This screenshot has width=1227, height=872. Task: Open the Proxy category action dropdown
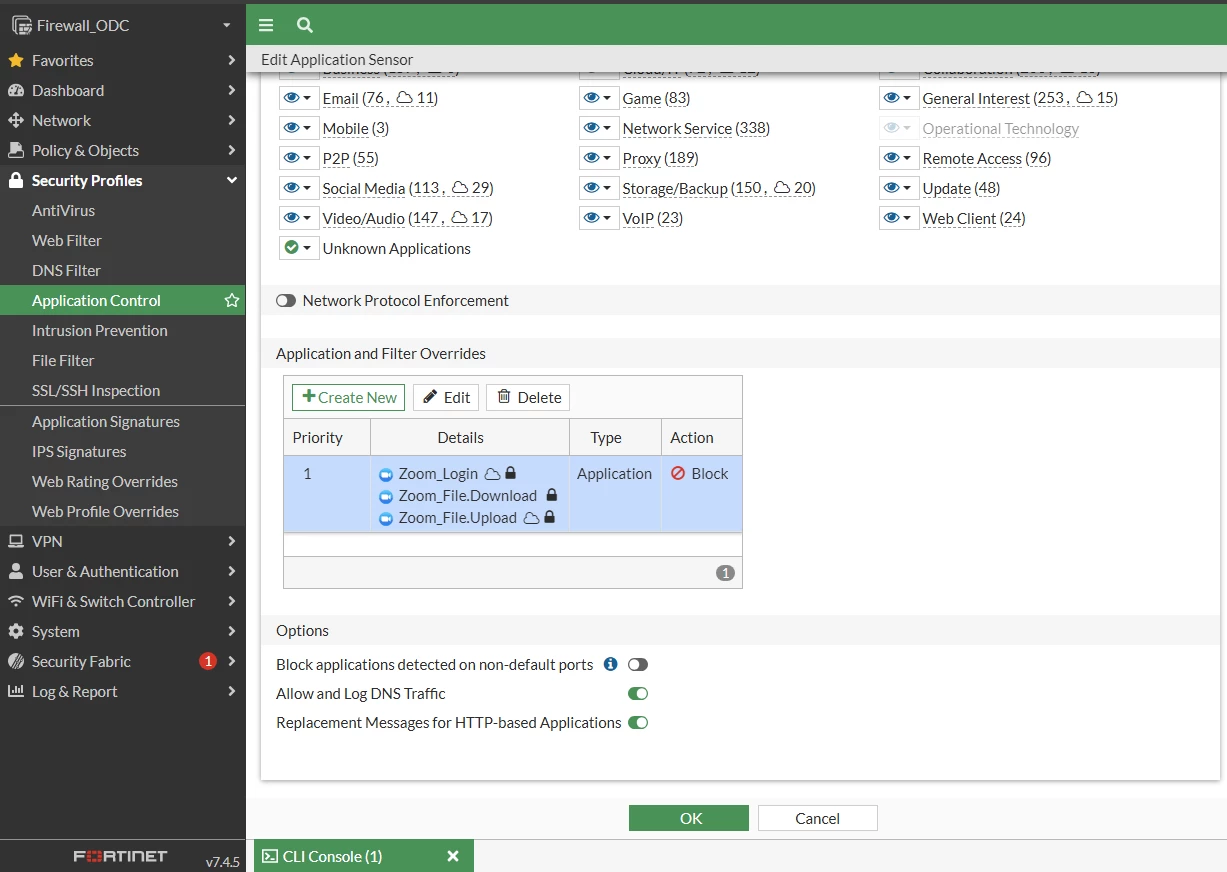598,158
